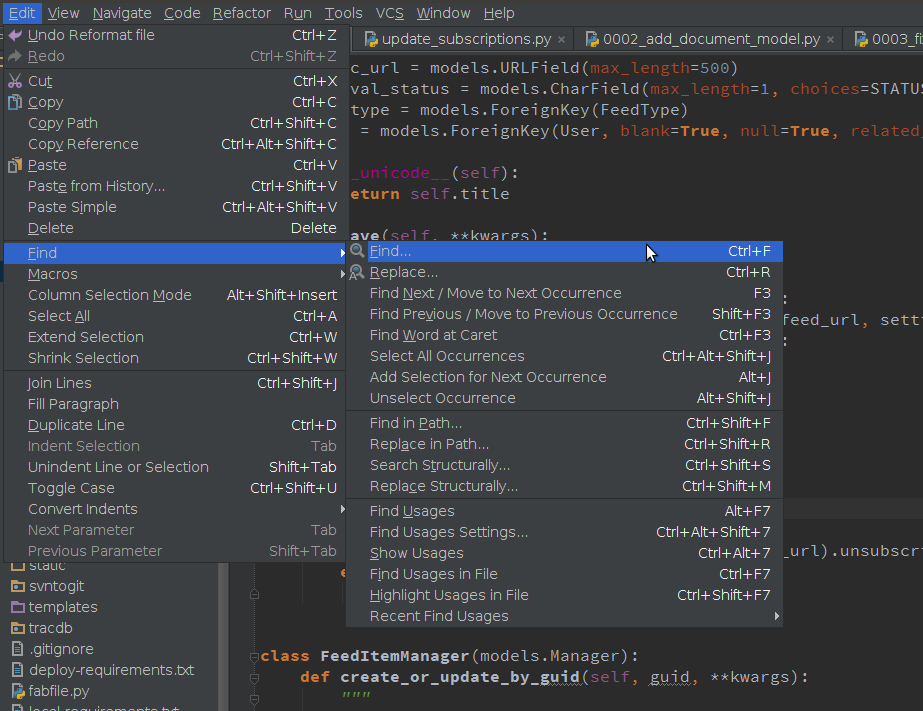Open the Refactor menu
Viewport: 923px width, 711px height.
[x=241, y=13]
